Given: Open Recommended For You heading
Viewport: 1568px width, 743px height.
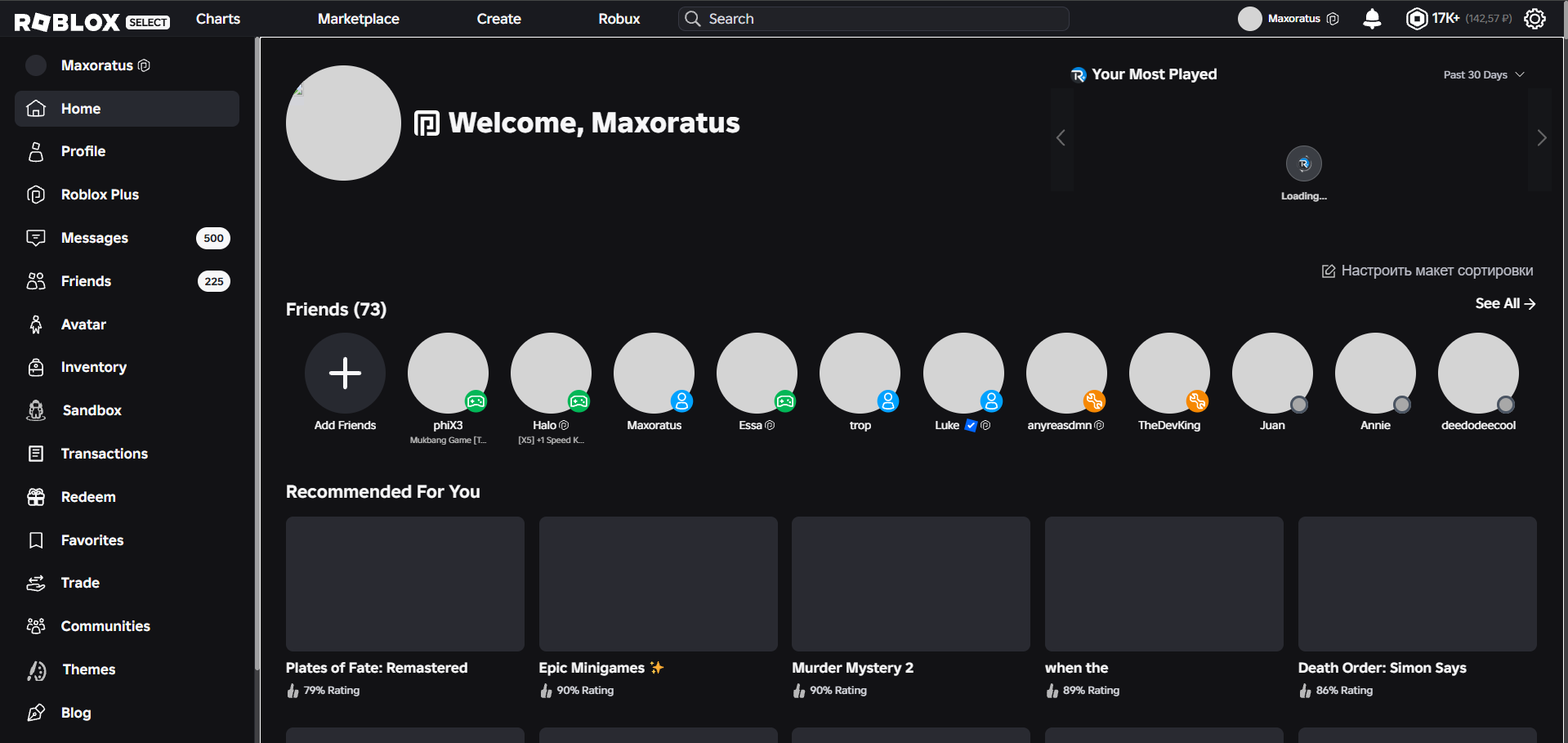Looking at the screenshot, I should point(383,491).
